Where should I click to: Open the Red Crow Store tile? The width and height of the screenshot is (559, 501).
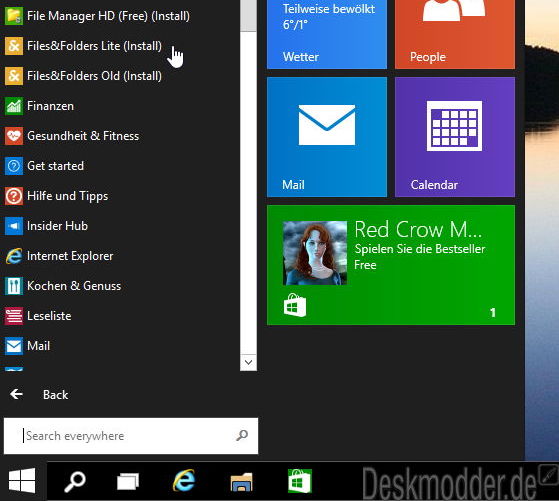click(x=391, y=265)
